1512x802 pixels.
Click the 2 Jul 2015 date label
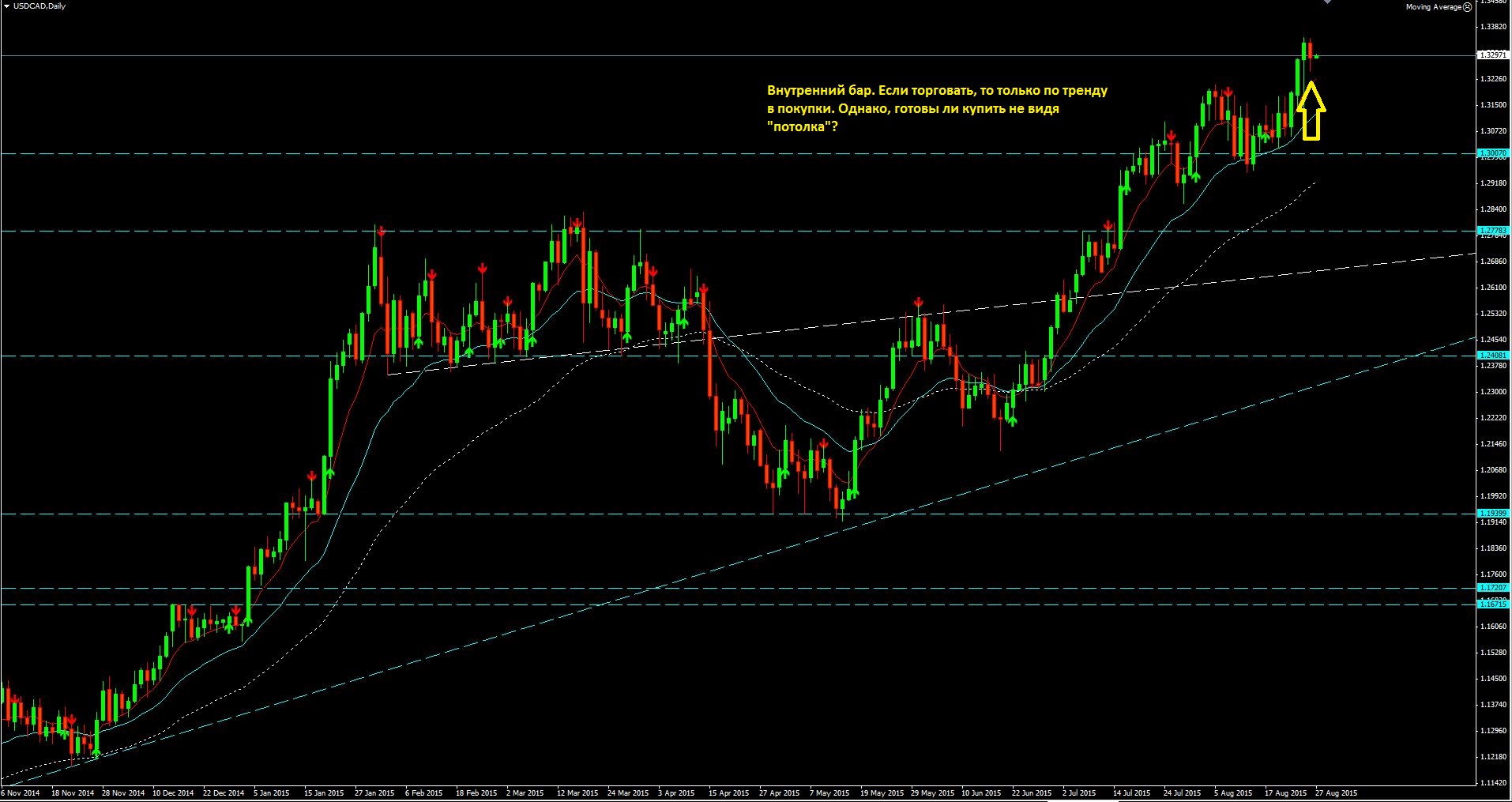[x=1079, y=793]
